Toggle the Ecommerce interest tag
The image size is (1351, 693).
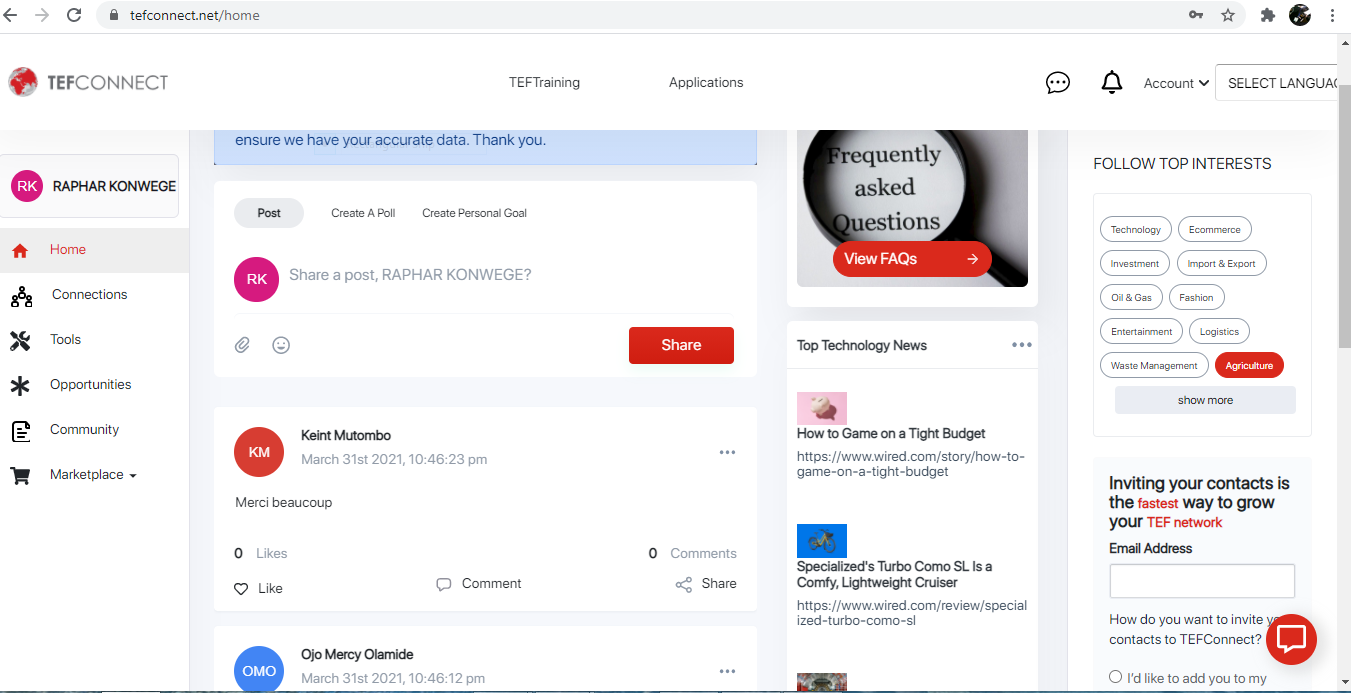tap(1214, 230)
